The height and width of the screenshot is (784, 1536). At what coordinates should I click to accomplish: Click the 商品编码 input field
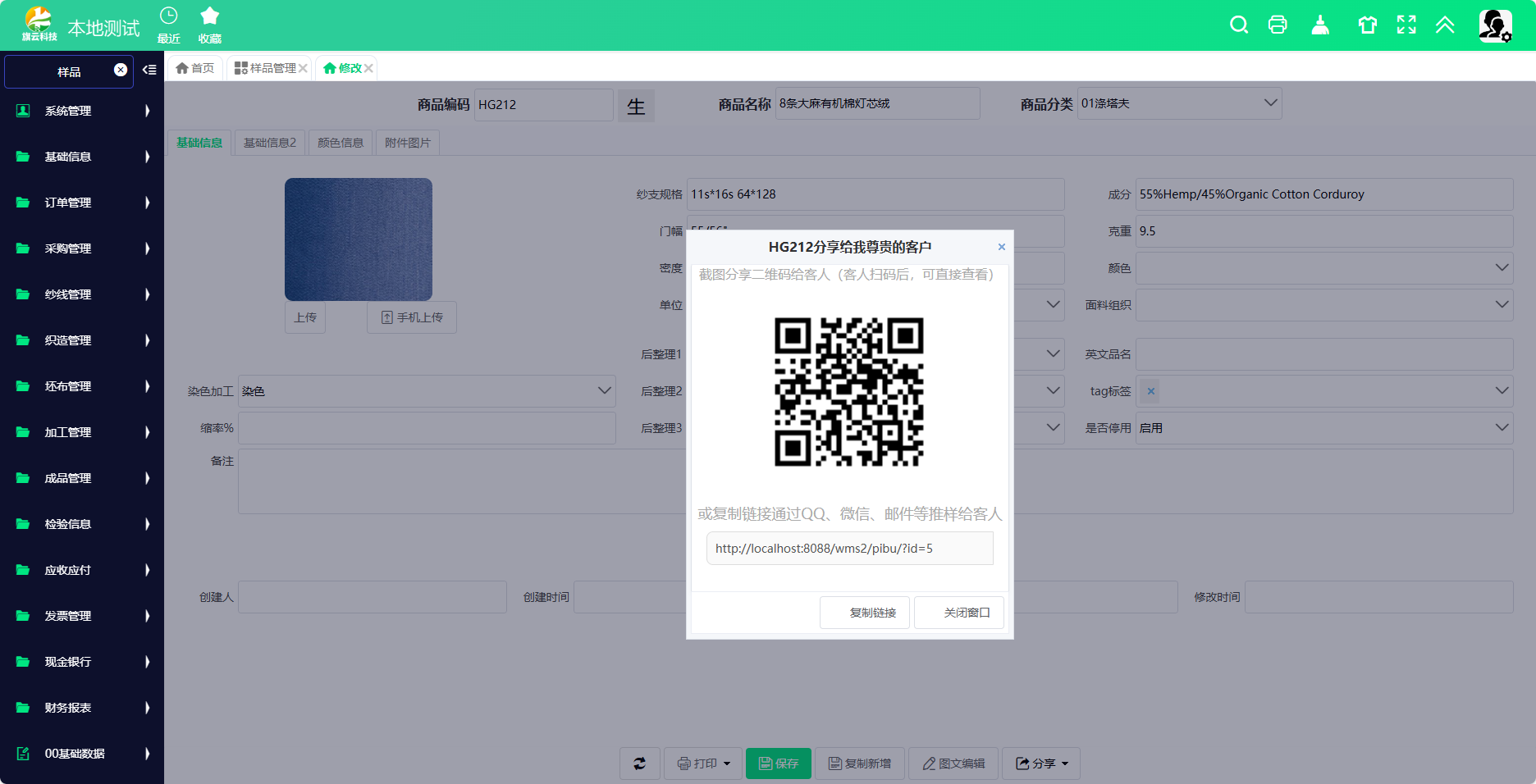pos(544,105)
